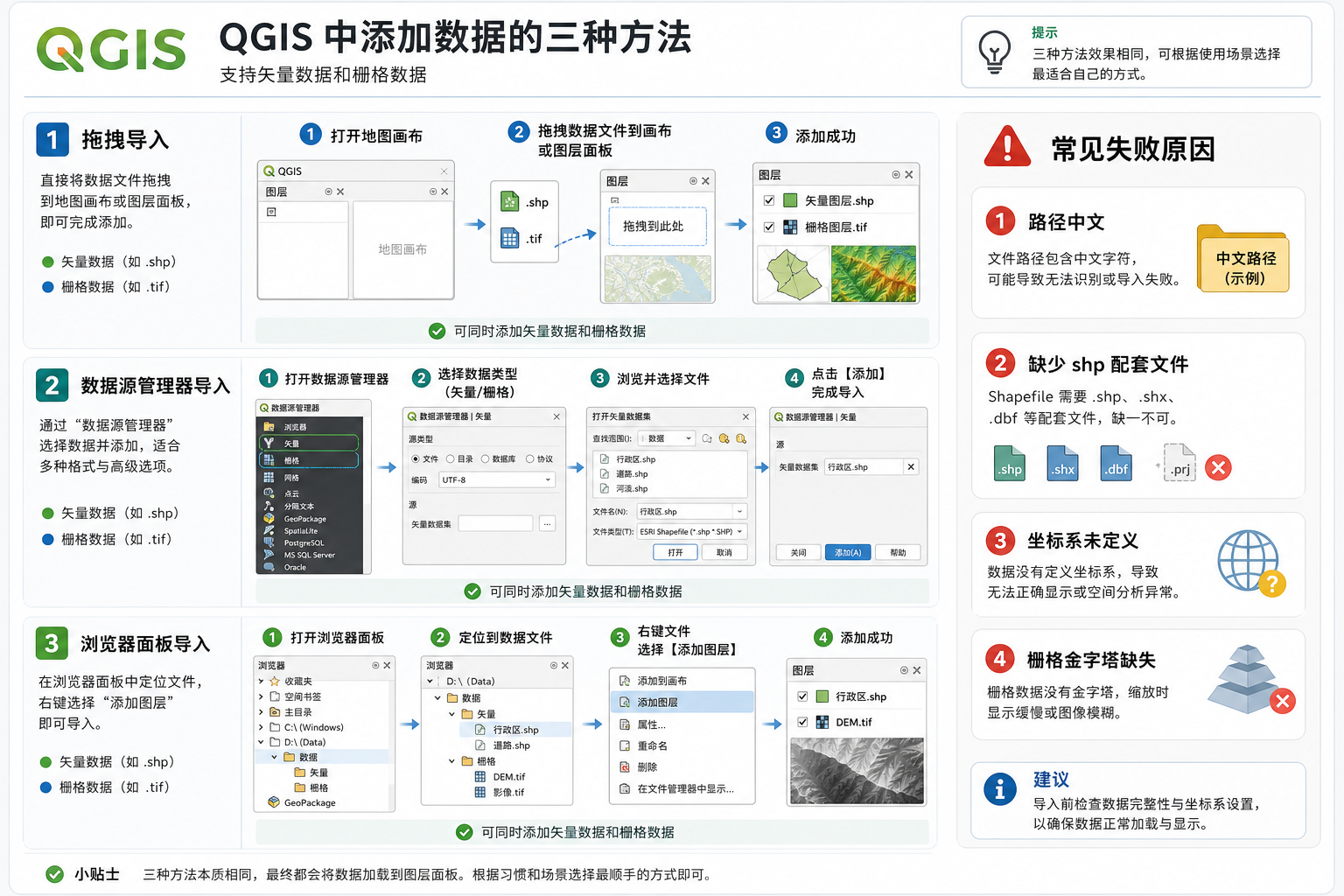Click the 中文路径 folder icon
1344x896 pixels.
(1243, 259)
